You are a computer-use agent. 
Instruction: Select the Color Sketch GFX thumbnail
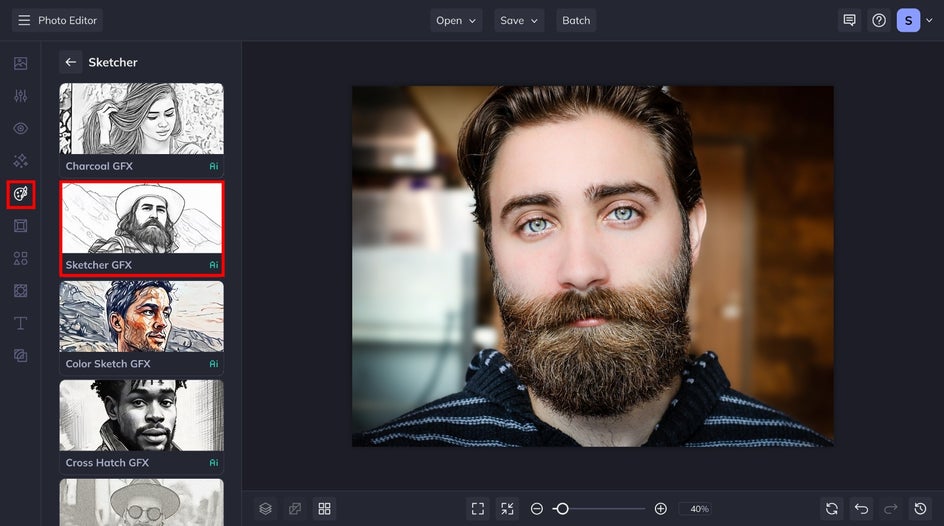141,317
